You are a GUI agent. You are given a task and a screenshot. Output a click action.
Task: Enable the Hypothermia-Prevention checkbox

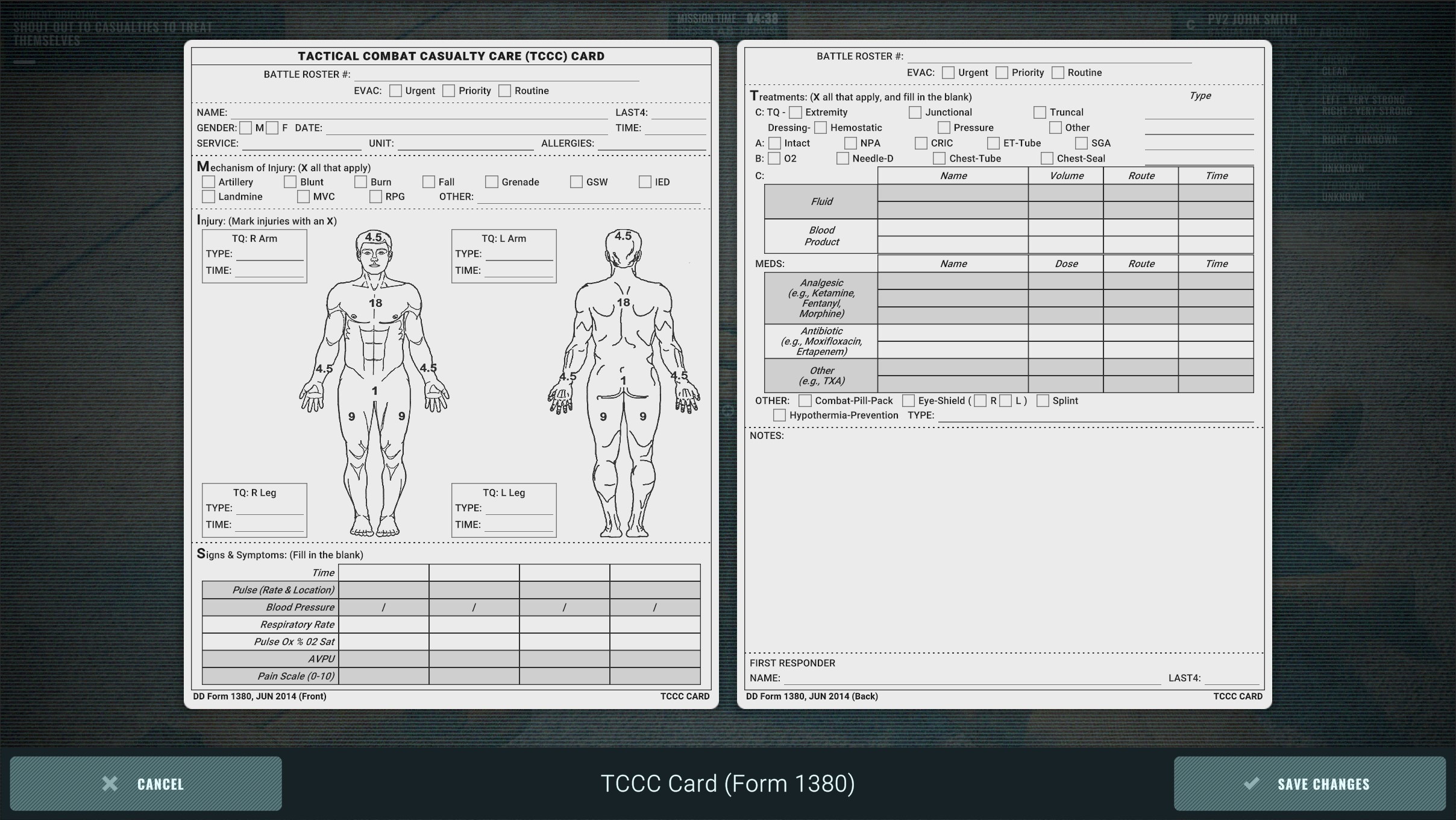779,415
